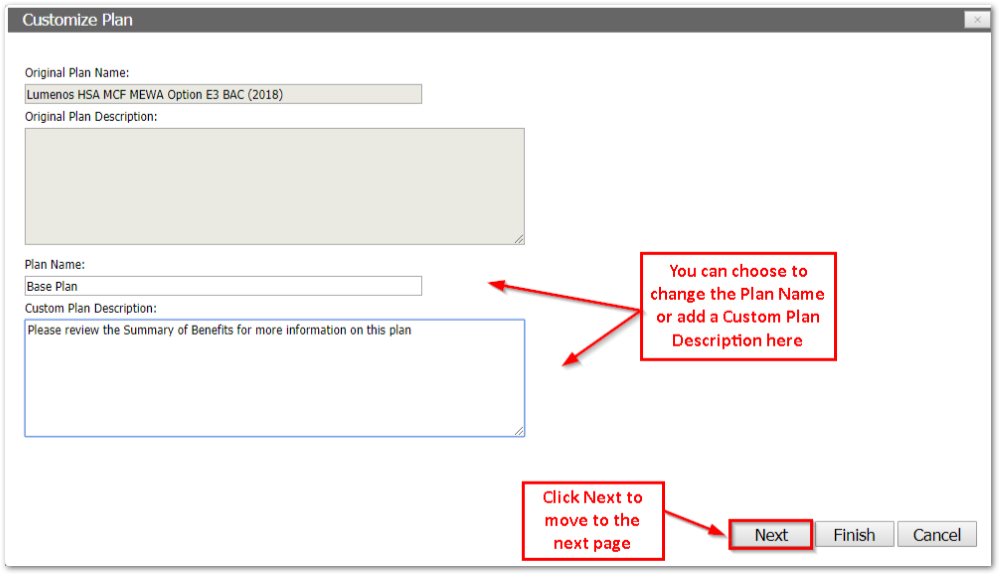Click the Finish button
The height and width of the screenshot is (575, 1000).
(x=854, y=534)
